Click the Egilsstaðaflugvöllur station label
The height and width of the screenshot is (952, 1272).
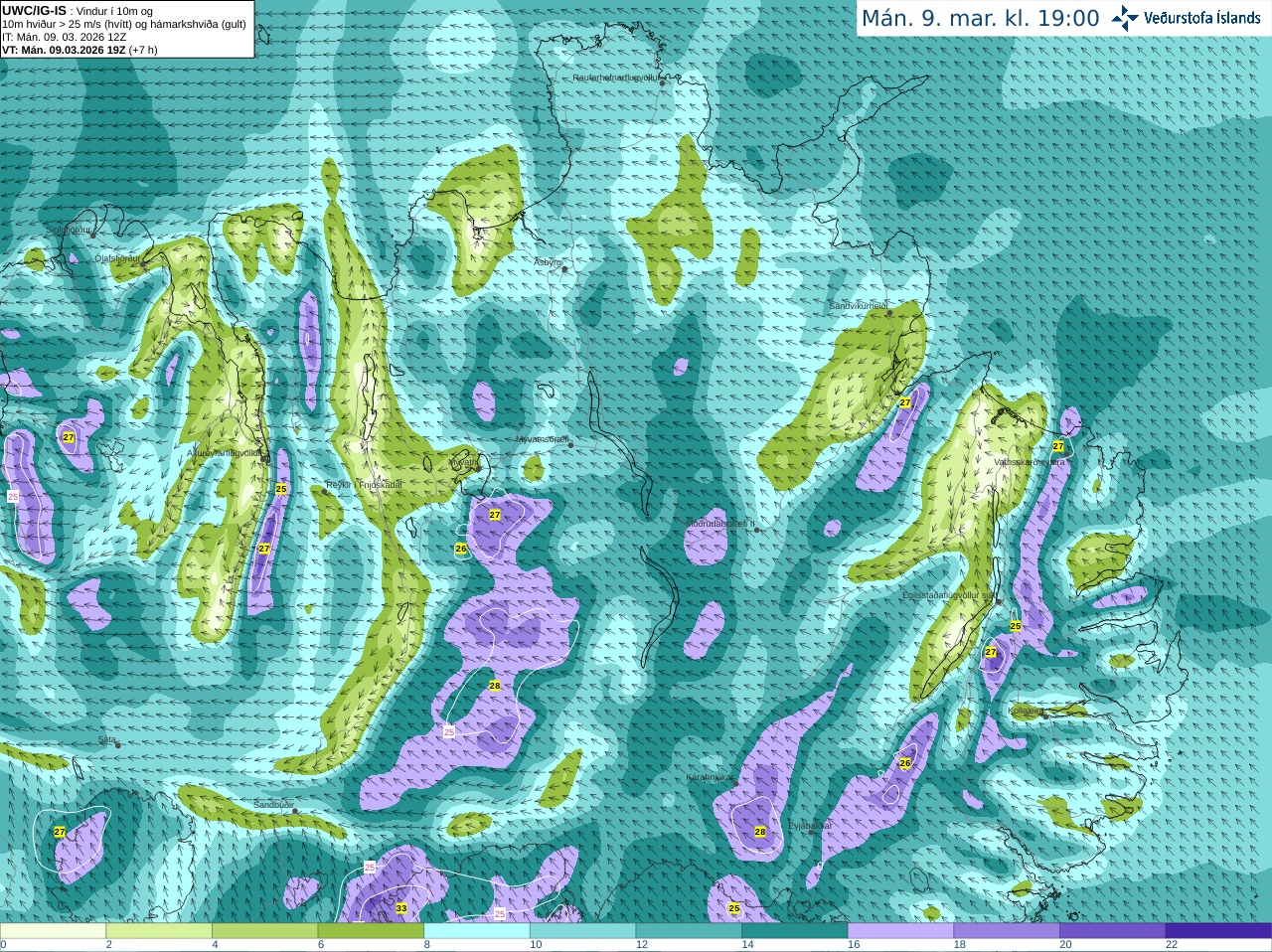[x=948, y=595]
